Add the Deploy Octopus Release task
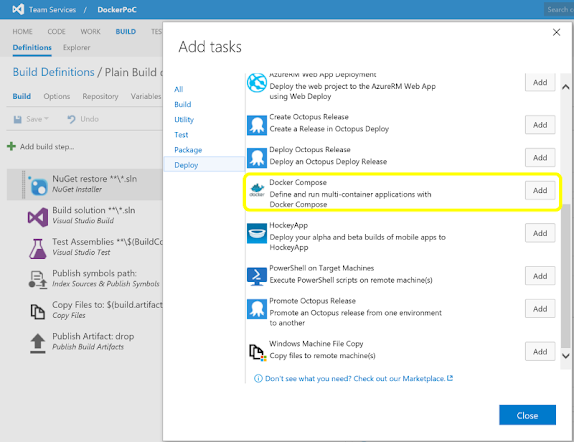The width and height of the screenshot is (574, 442). point(540,157)
